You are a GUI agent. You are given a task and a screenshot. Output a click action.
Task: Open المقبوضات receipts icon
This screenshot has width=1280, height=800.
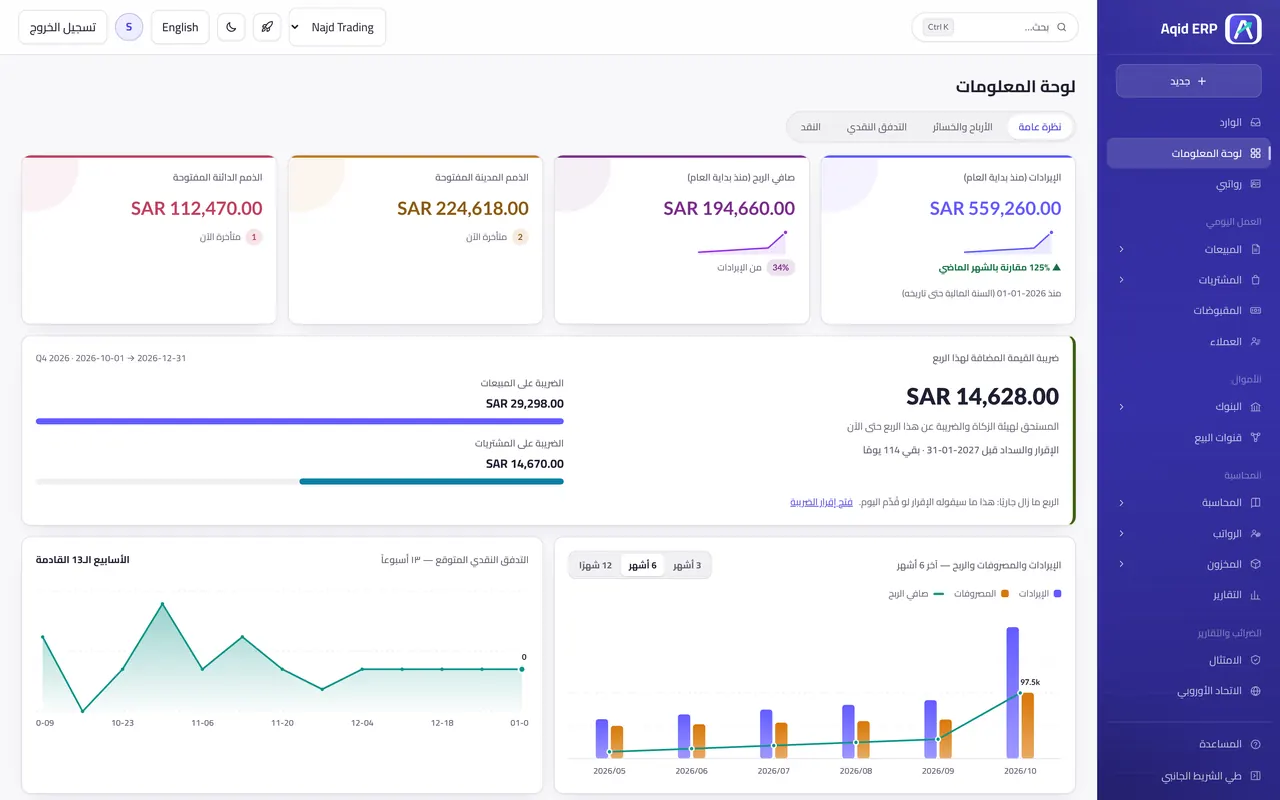pos(1256,311)
